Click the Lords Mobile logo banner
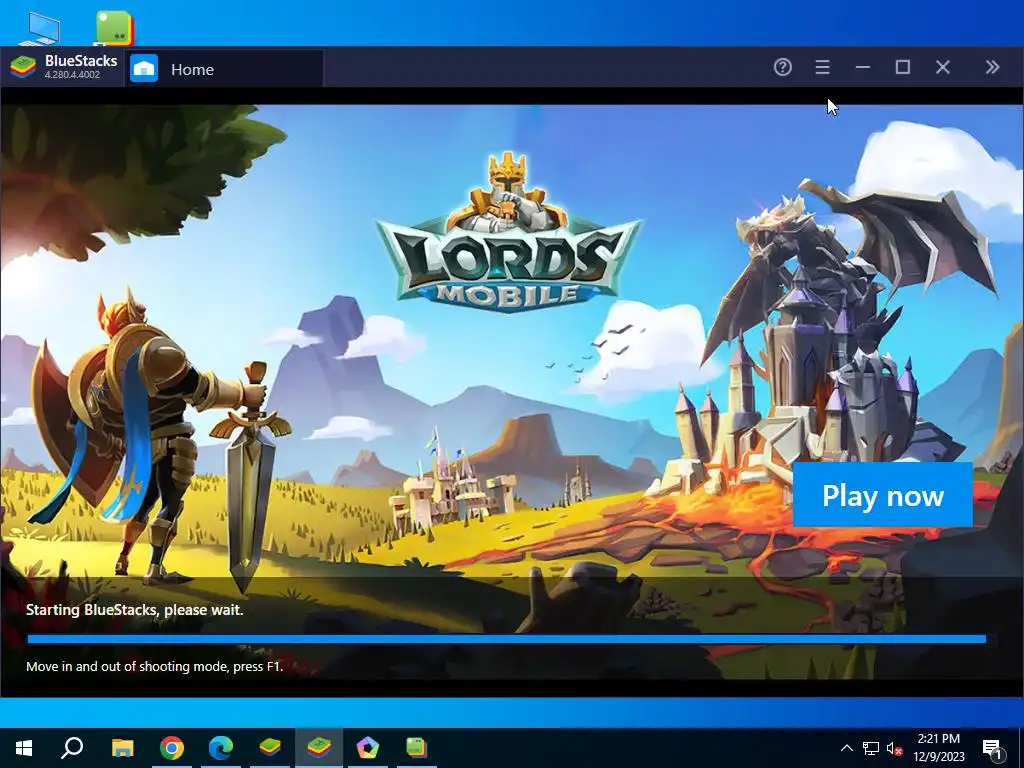This screenshot has width=1024, height=768. (509, 233)
